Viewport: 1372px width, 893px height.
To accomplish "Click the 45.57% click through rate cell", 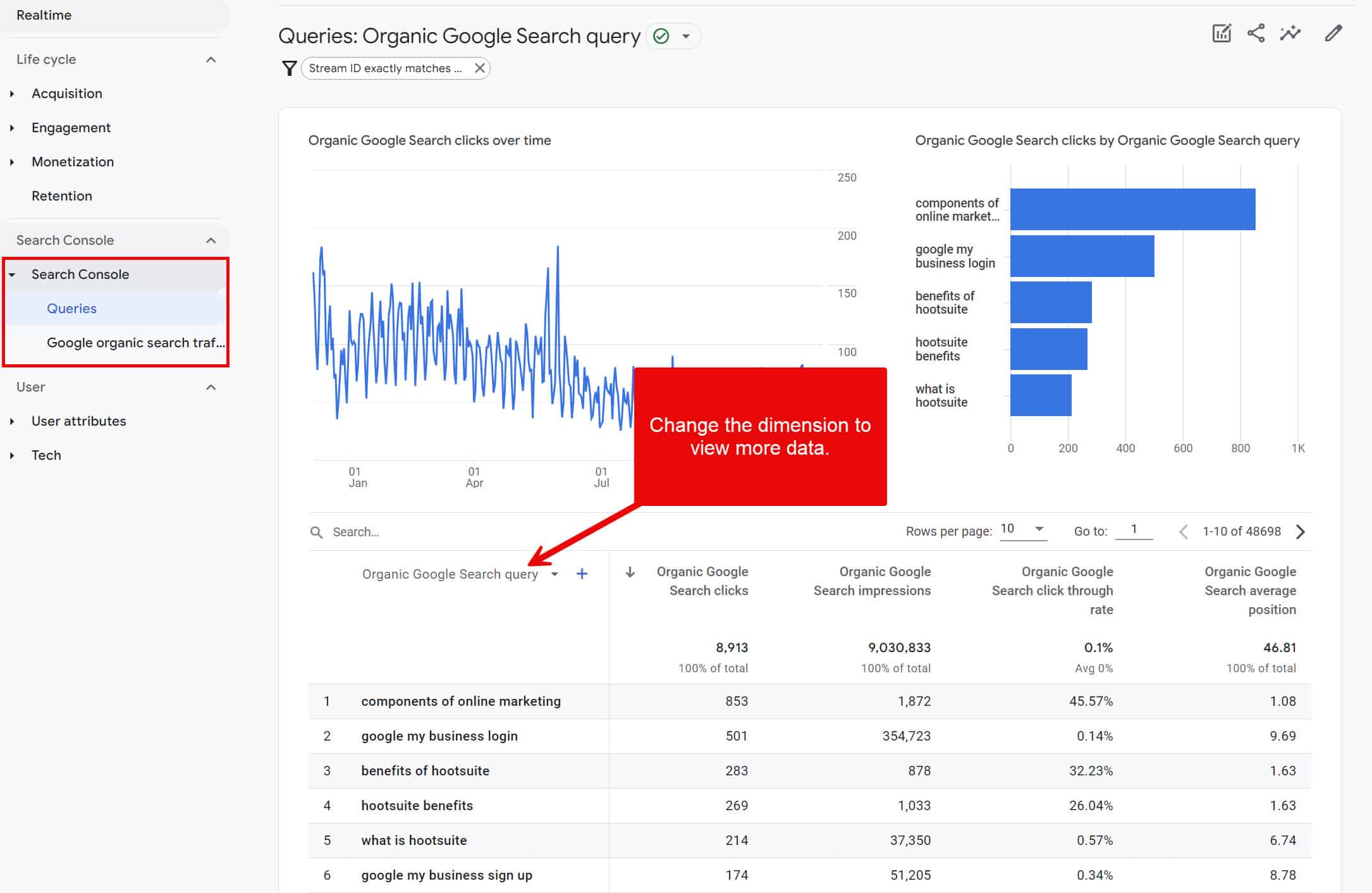I will tap(1091, 701).
